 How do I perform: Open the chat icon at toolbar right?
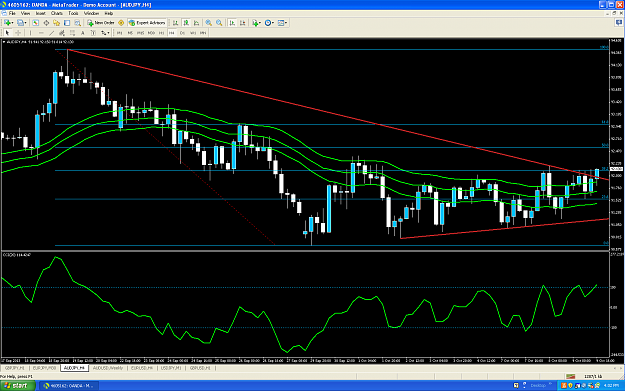pos(619,23)
